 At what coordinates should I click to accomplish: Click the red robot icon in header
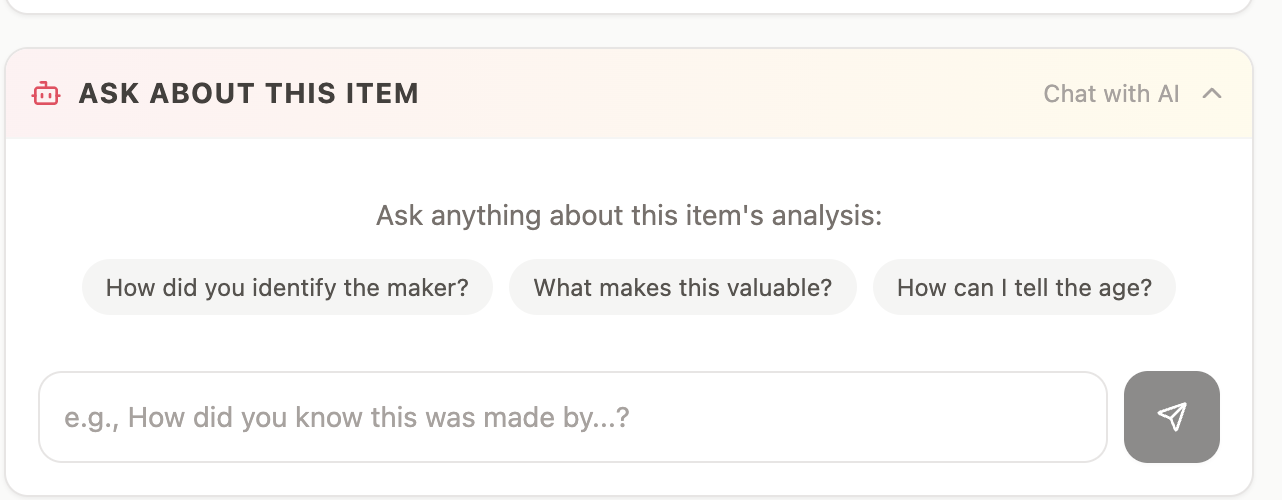46,94
